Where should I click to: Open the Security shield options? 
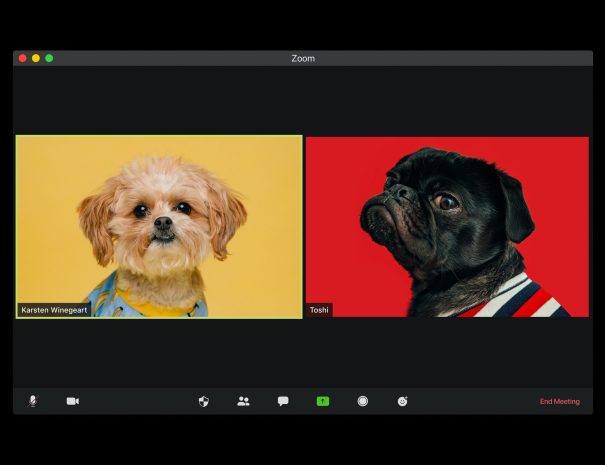(203, 401)
